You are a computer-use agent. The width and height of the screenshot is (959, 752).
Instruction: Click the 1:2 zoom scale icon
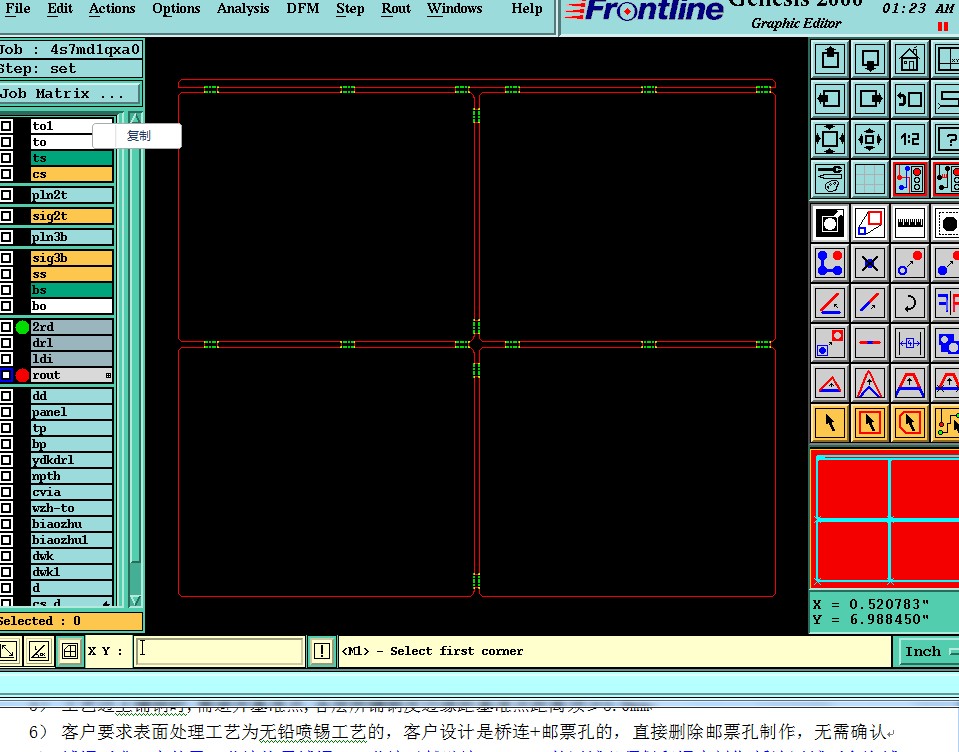pyautogui.click(x=909, y=139)
